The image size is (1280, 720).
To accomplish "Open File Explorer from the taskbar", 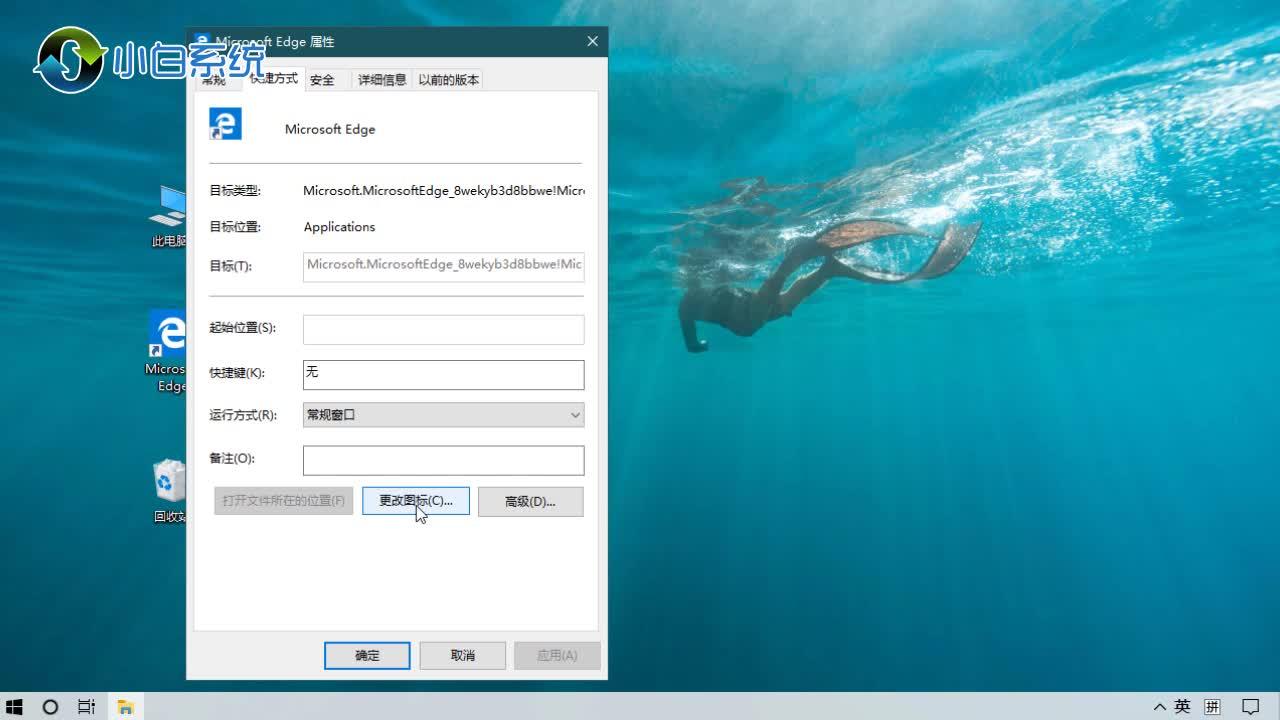I will 125,706.
